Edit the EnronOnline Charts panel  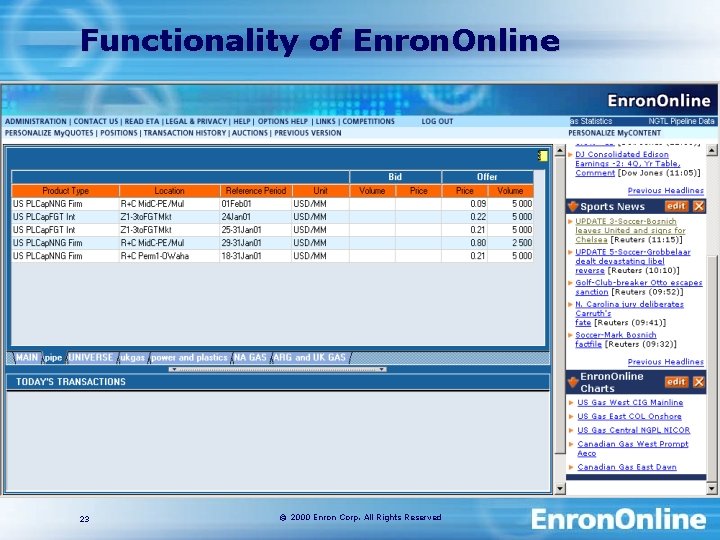click(676, 382)
